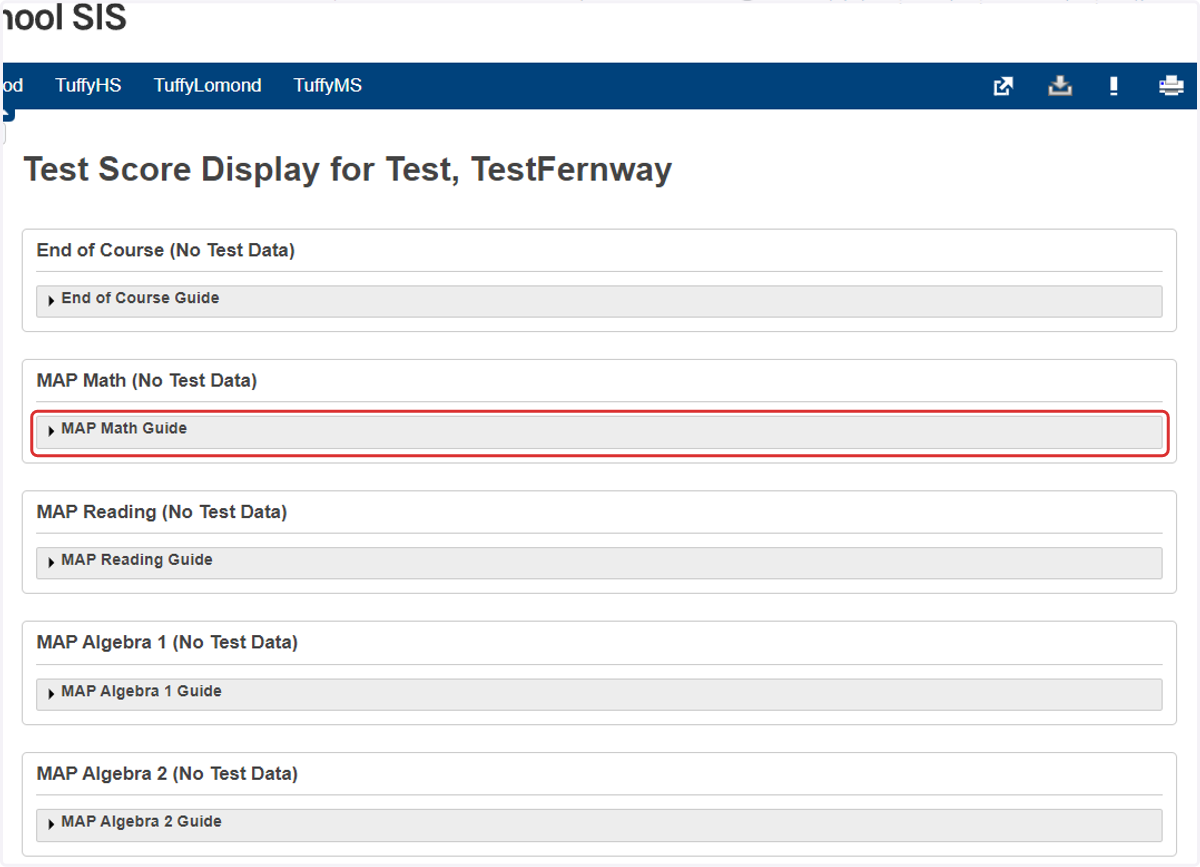The image size is (1200, 867).
Task: Click the MAP Algebra 1 (No Test Data) heading
Action: click(x=167, y=642)
